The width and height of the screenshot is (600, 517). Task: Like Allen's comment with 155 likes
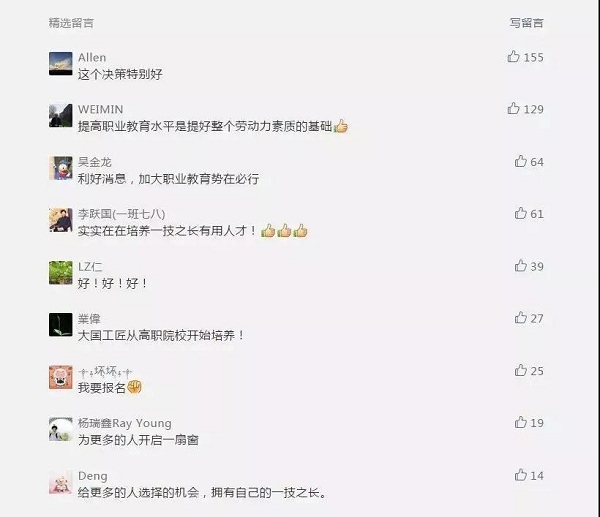513,57
